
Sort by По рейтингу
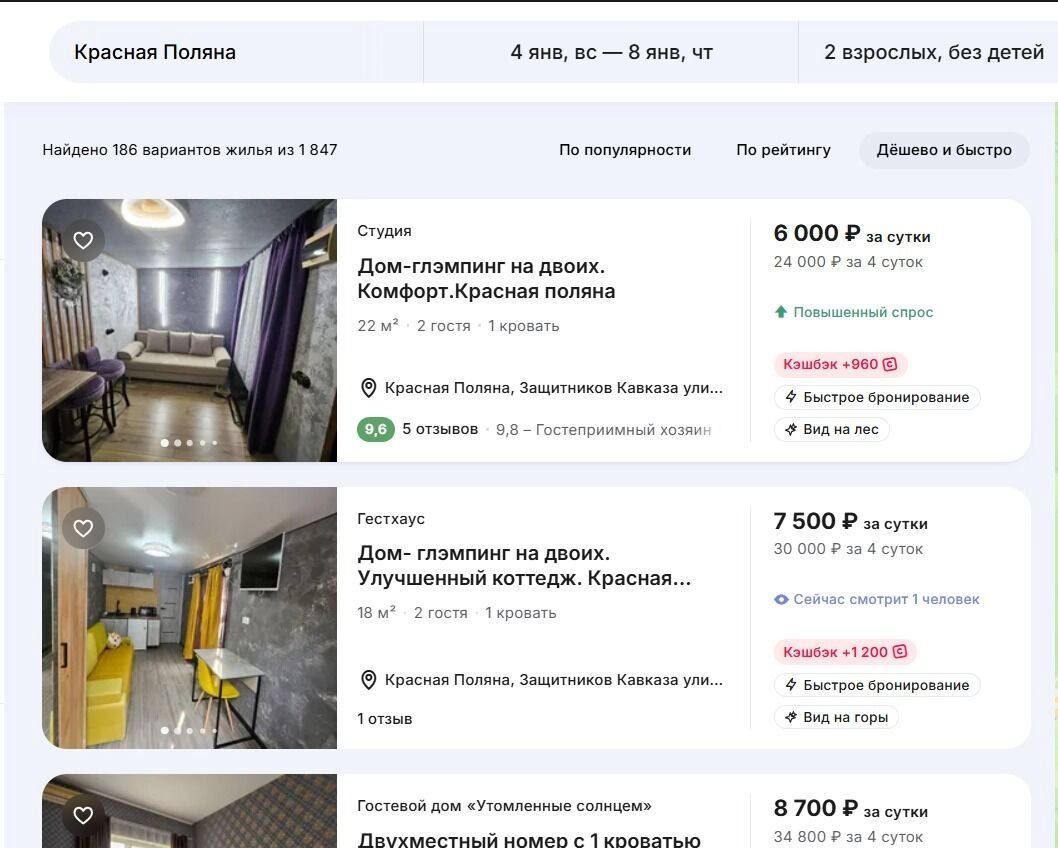tap(783, 150)
